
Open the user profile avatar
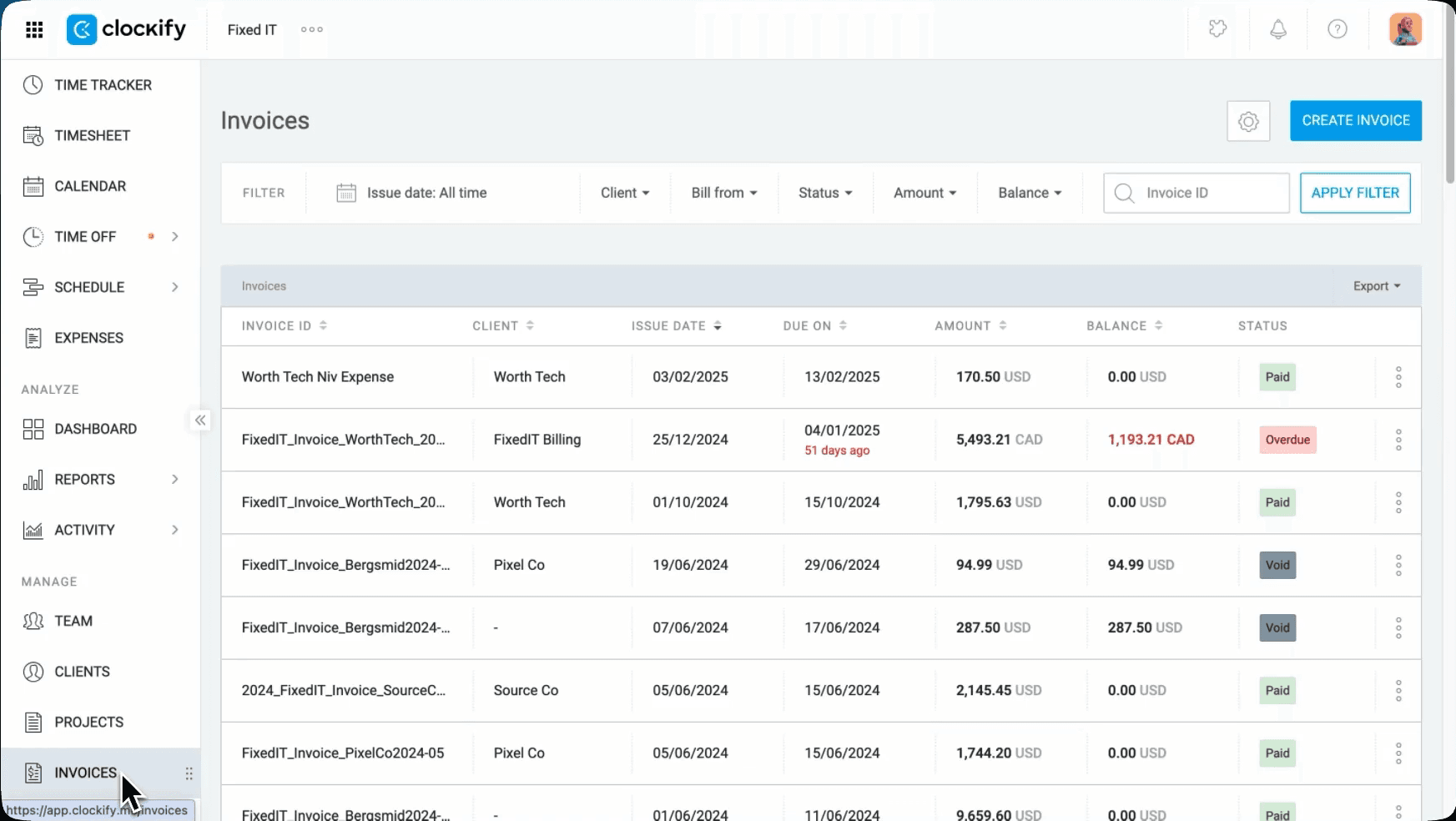pos(1405,29)
